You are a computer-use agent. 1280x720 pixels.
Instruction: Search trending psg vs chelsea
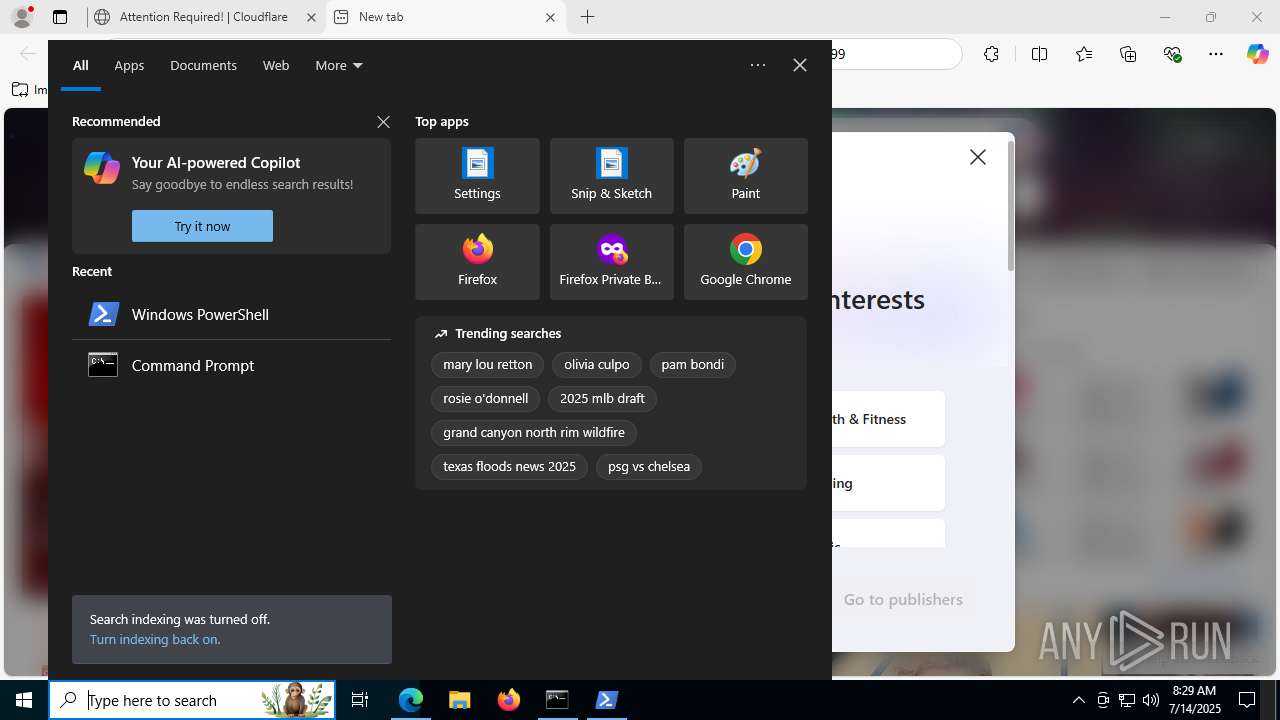click(x=649, y=466)
